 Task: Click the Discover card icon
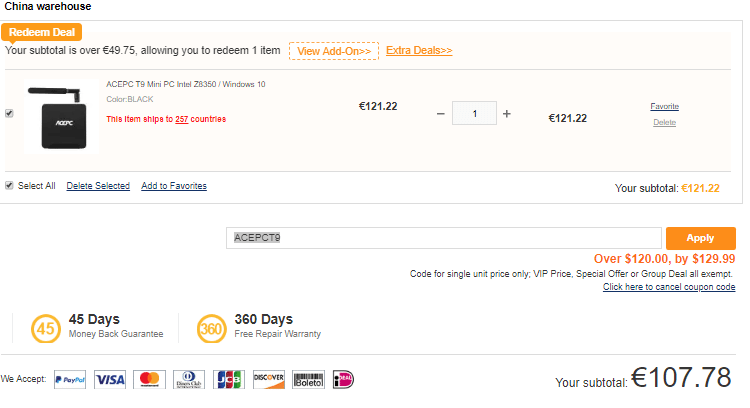[x=269, y=380]
